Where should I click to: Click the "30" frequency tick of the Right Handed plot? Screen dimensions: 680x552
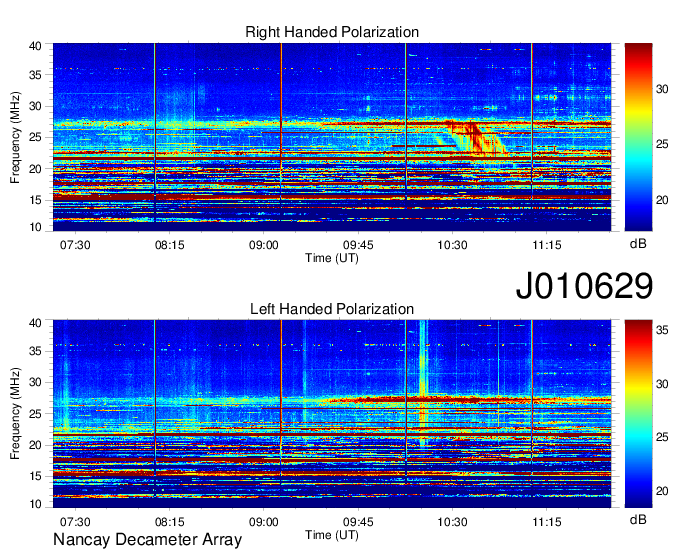point(36,106)
